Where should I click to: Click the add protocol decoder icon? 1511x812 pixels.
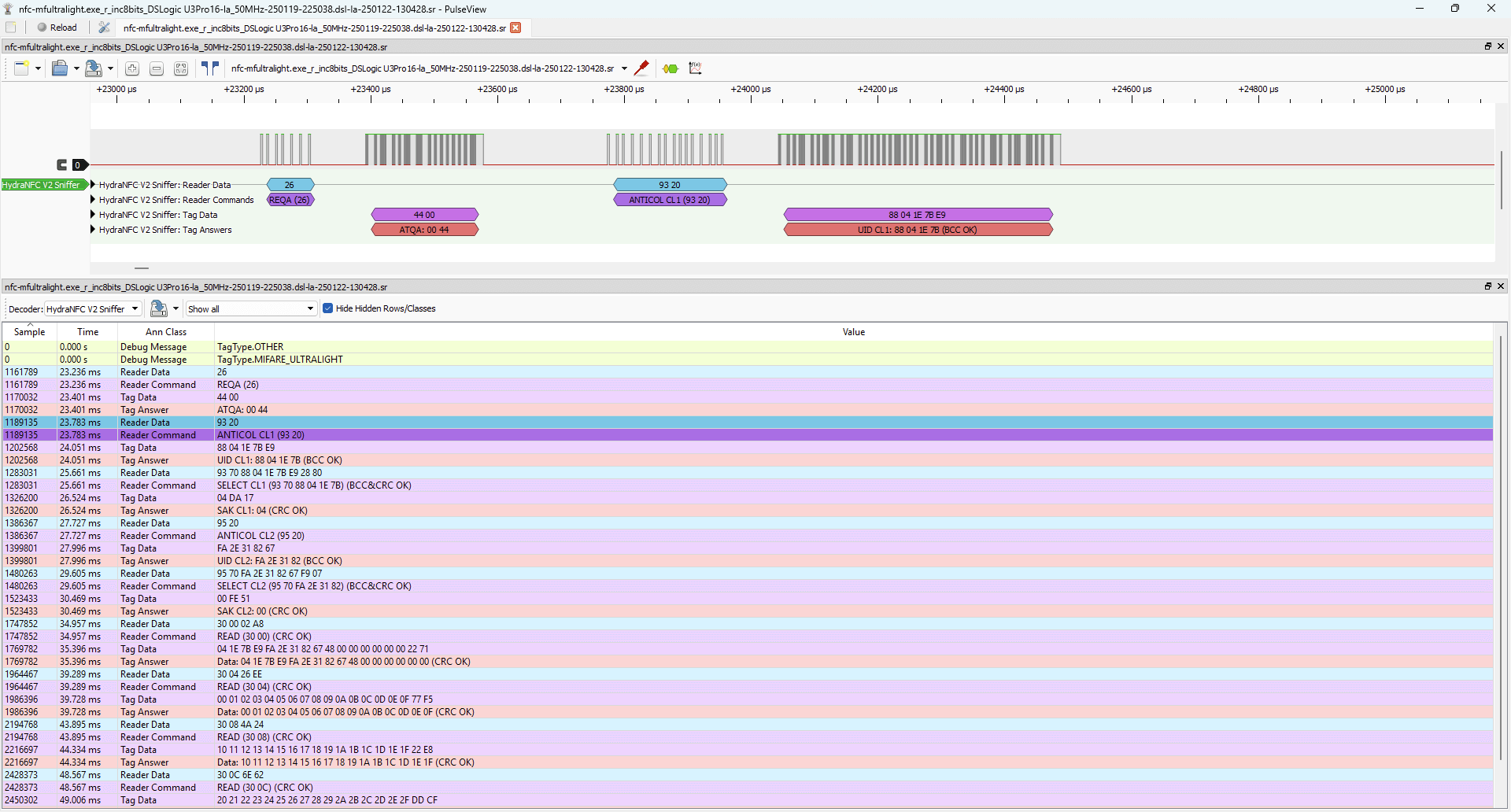click(x=671, y=68)
